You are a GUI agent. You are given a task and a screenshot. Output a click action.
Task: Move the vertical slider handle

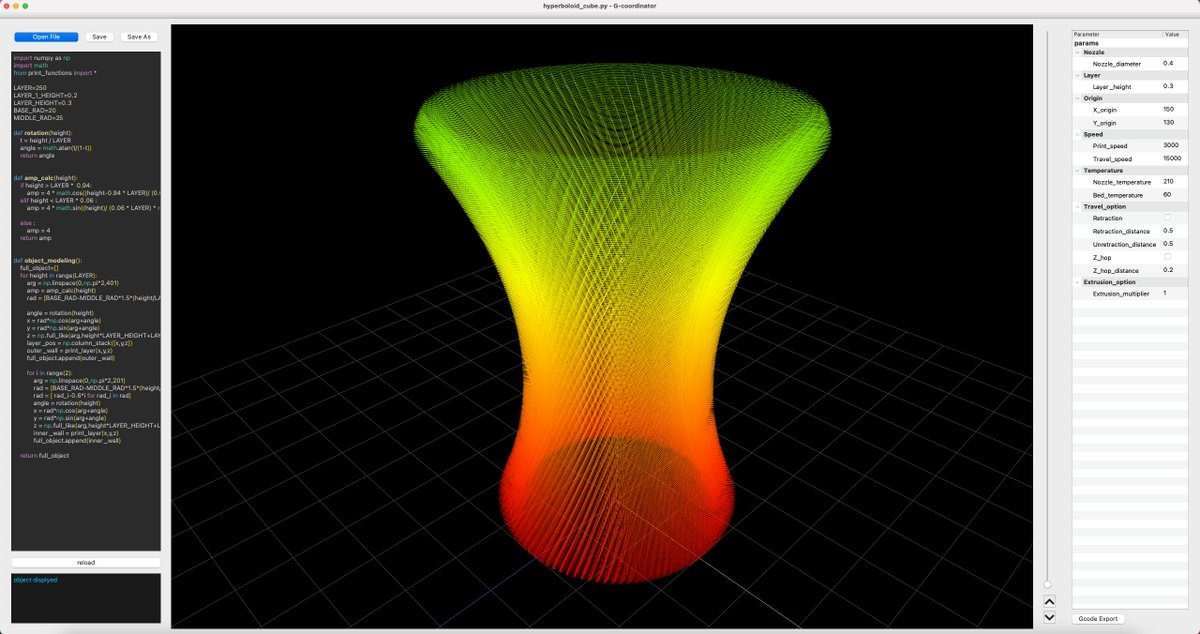[x=1048, y=585]
